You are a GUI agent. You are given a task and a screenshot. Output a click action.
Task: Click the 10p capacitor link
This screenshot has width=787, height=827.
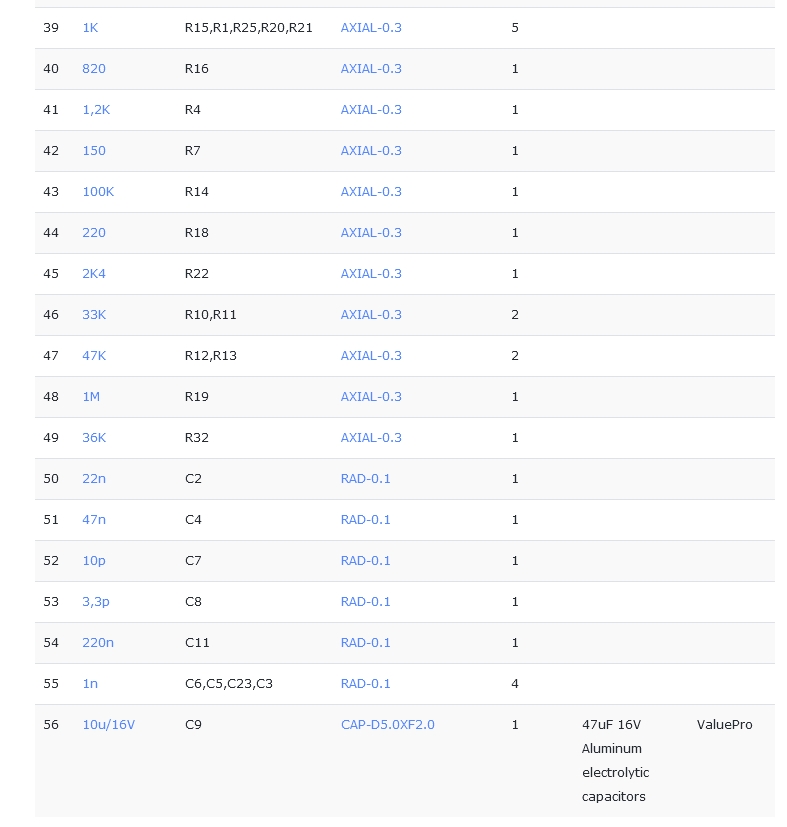(x=94, y=561)
